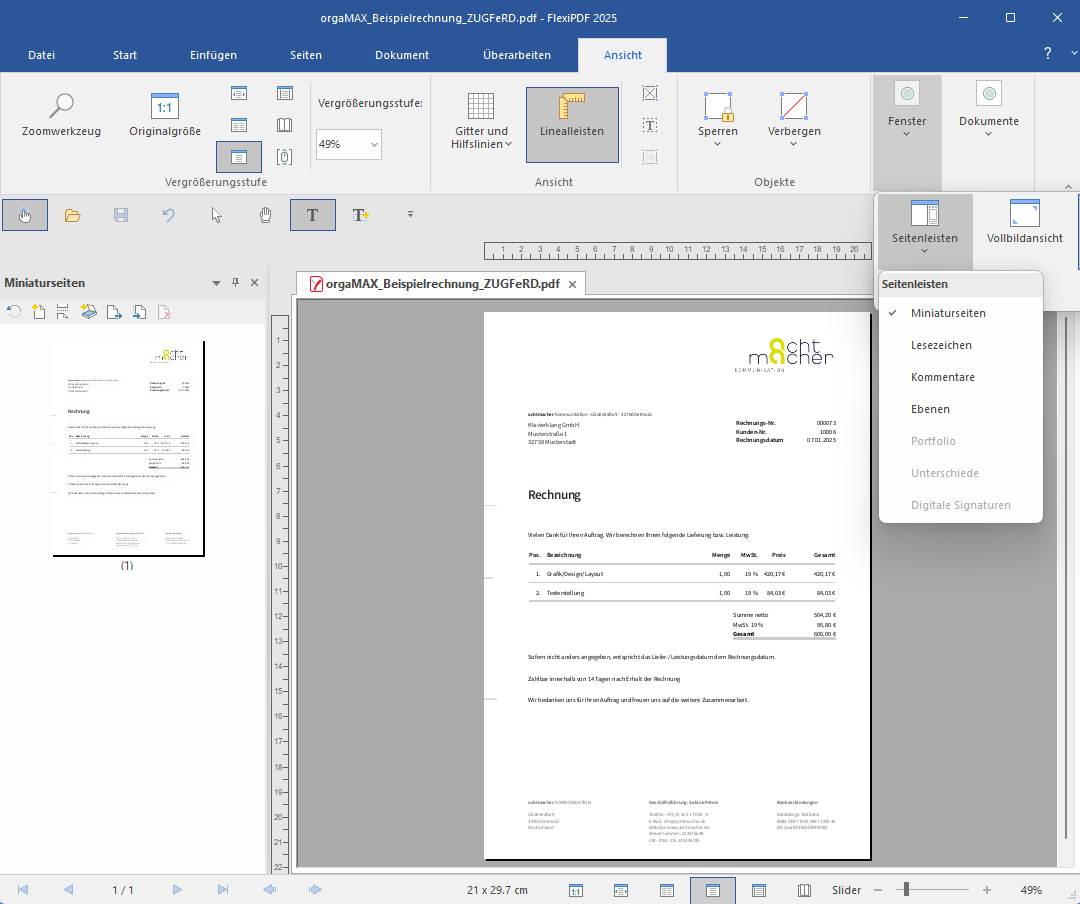Toggle the Linealleisten rulers button
This screenshot has height=904, width=1080.
(572, 124)
